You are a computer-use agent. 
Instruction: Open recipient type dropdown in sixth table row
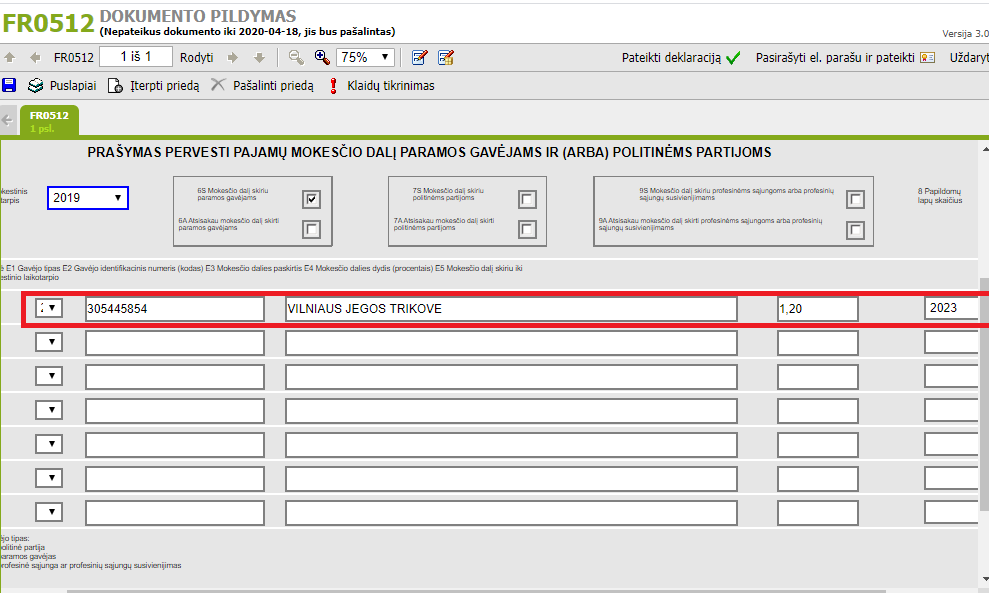pos(49,478)
